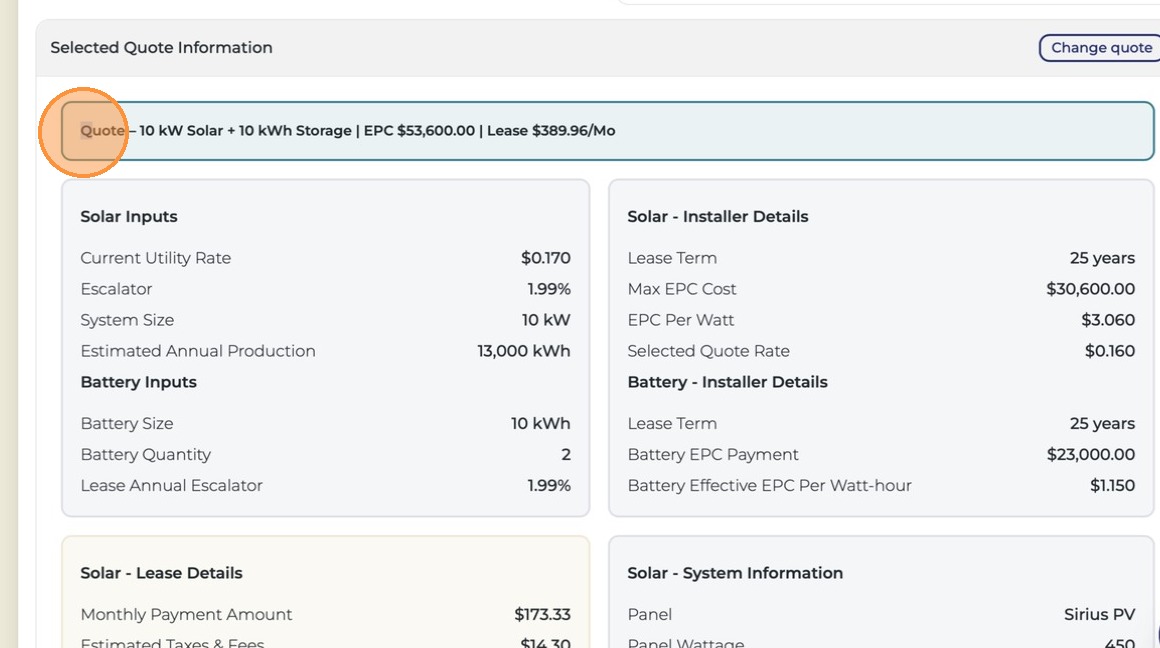Click the Solar - Installer Details heading
The image size is (1160, 648).
pos(718,217)
